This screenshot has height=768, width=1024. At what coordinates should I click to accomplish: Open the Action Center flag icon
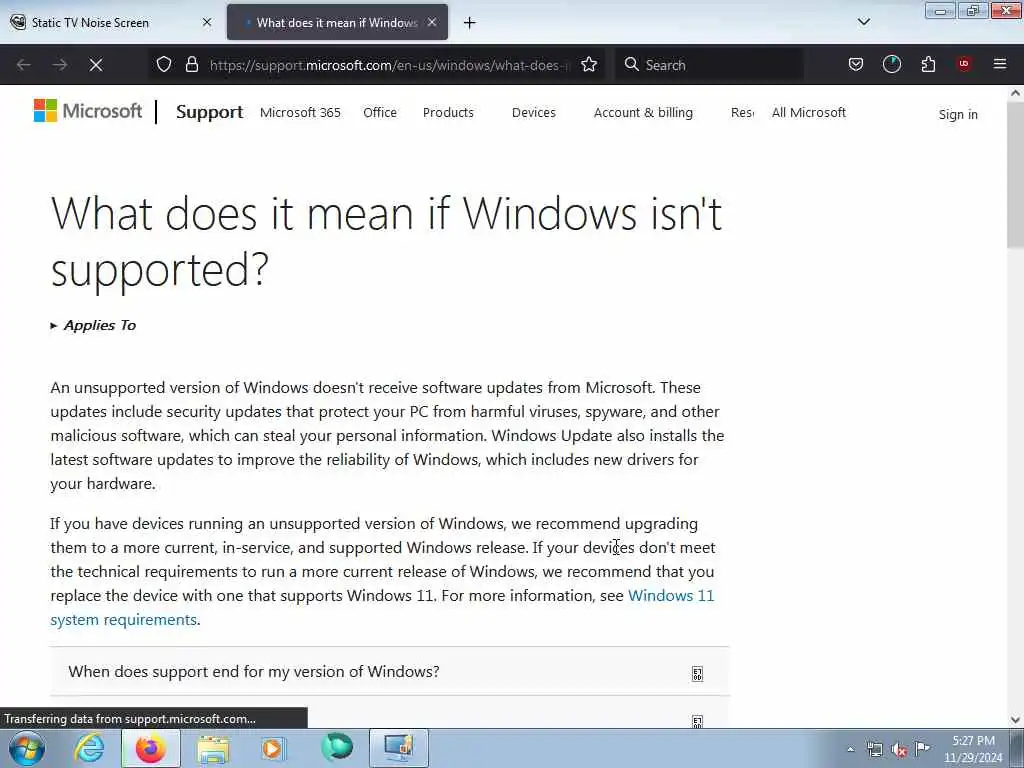pos(922,748)
